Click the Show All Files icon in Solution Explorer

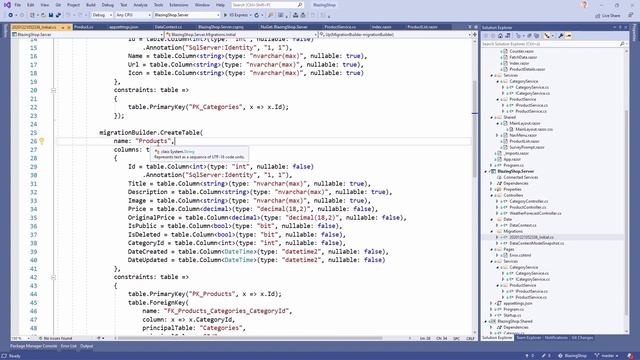point(536,36)
